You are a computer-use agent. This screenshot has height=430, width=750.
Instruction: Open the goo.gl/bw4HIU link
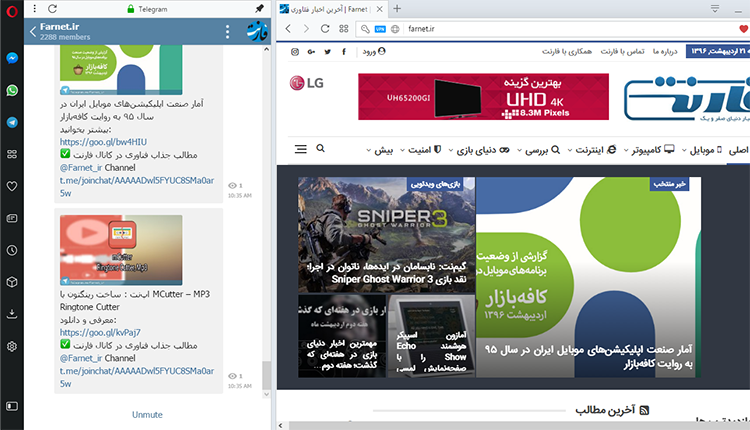point(103,142)
